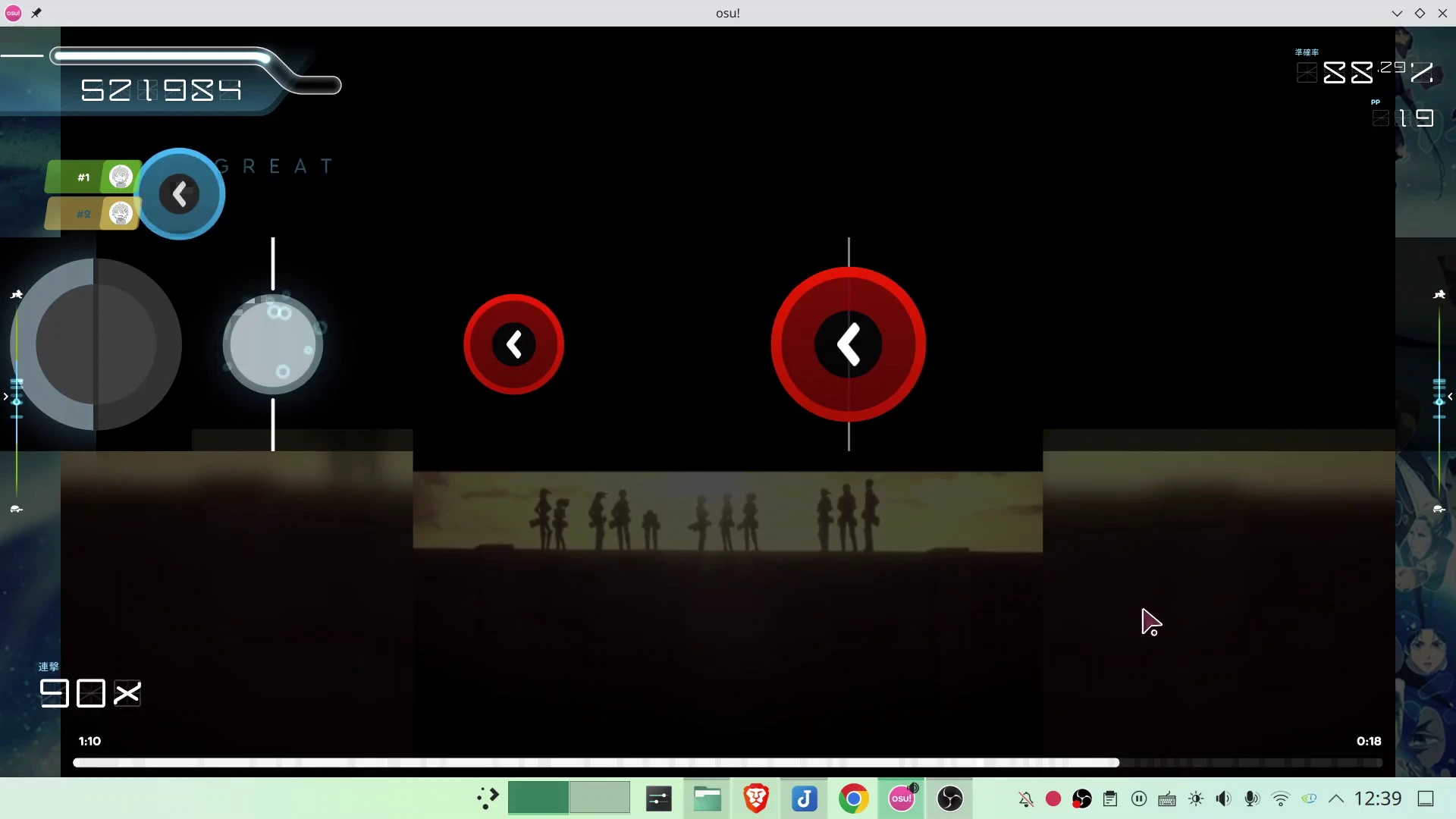
Task: Expand the right speed slider chevron
Action: coord(1449,397)
